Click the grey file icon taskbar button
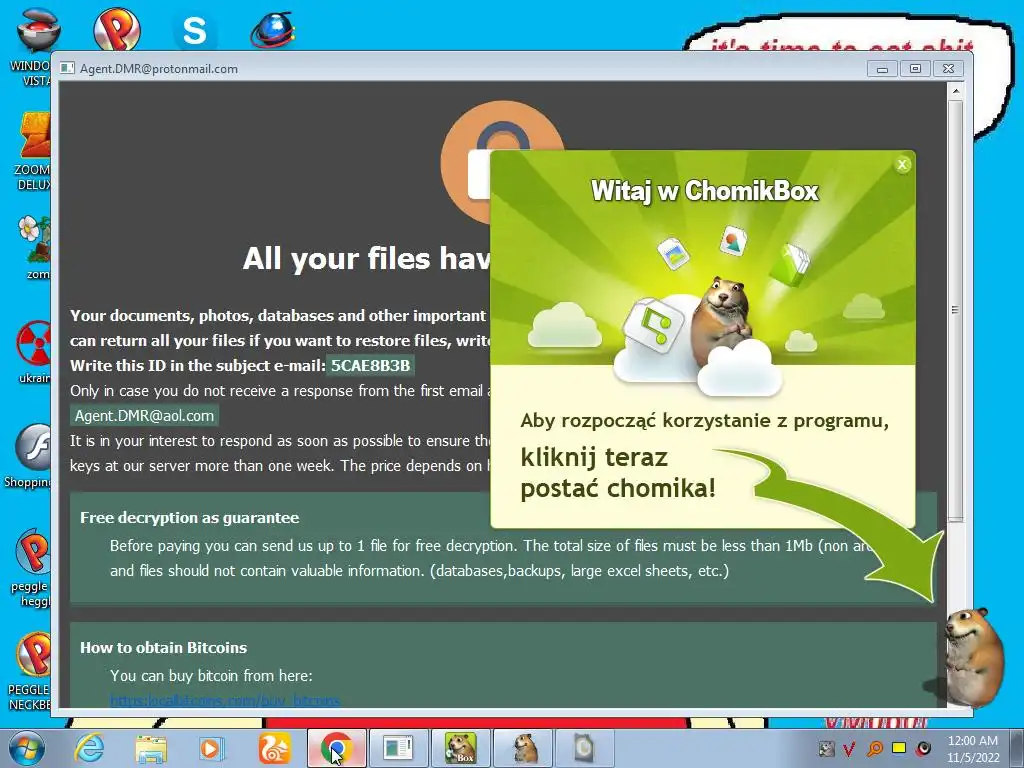Screen dimensions: 1024x768 (584, 748)
